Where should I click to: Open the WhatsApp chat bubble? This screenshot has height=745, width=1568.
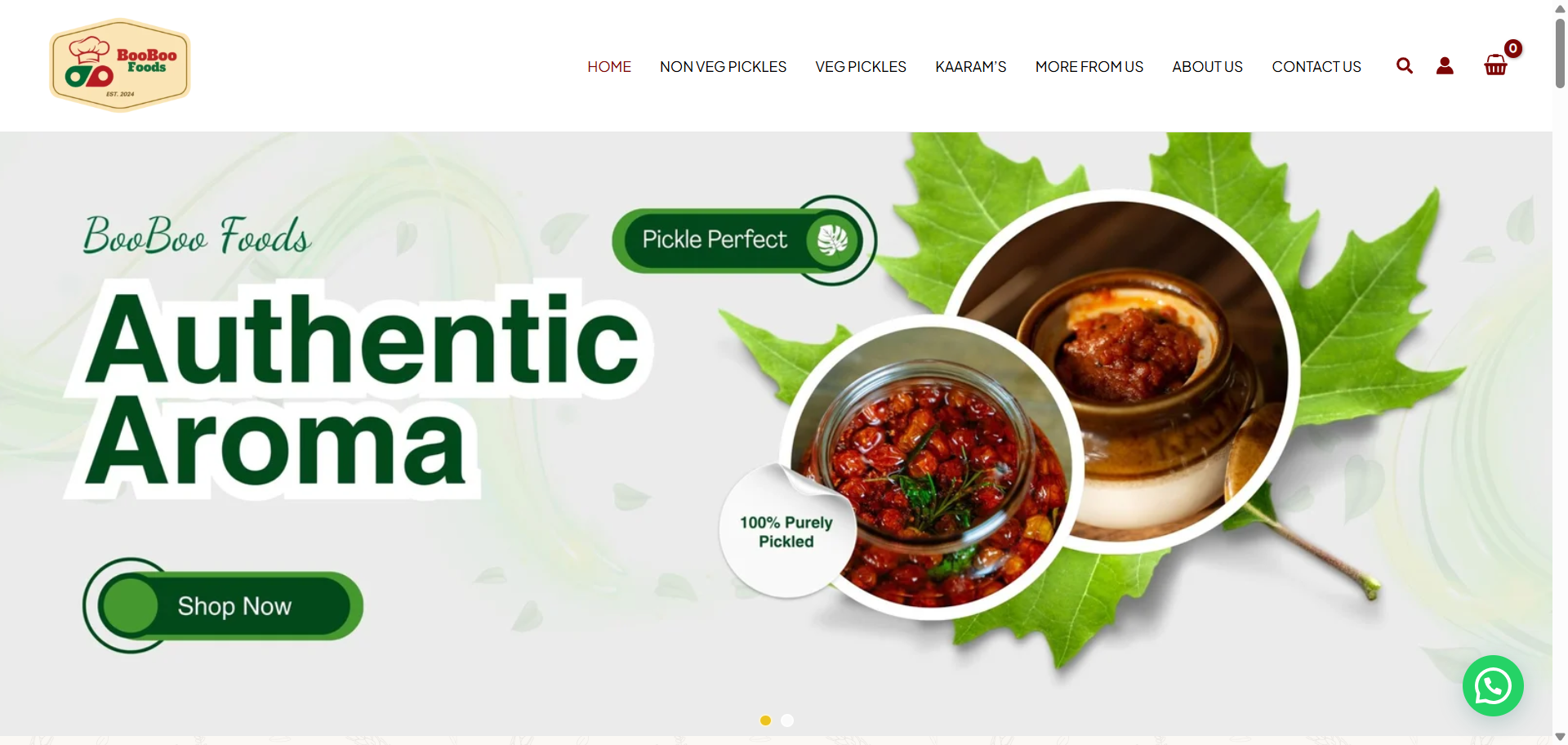[x=1493, y=686]
